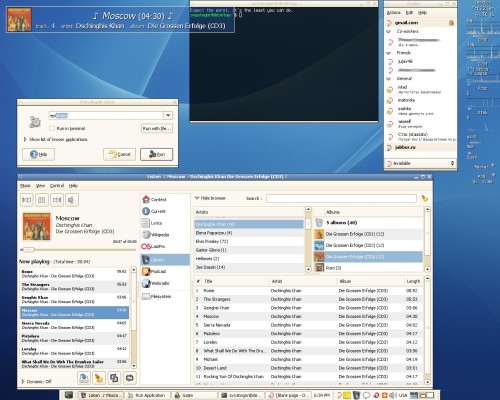Click the Run button in Run Application
This screenshot has height=400, width=500.
(156, 154)
